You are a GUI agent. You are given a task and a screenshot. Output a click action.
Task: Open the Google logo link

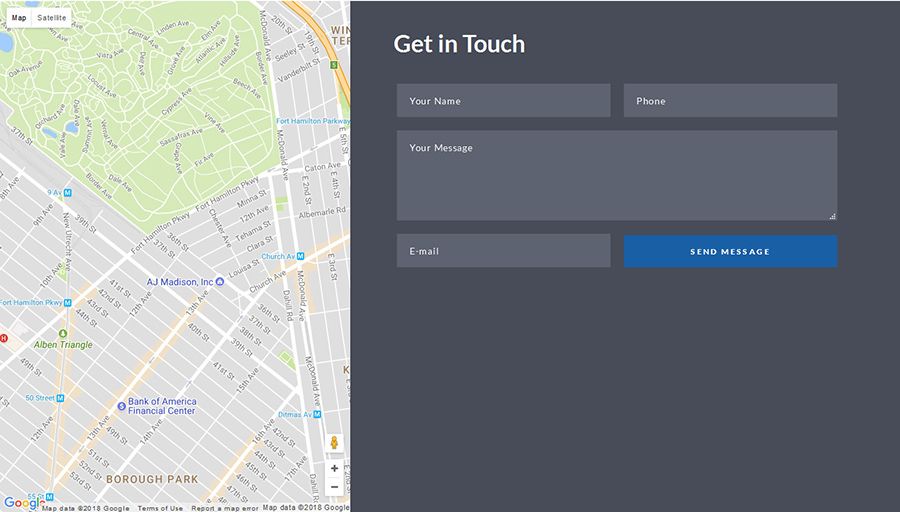click(x=23, y=503)
